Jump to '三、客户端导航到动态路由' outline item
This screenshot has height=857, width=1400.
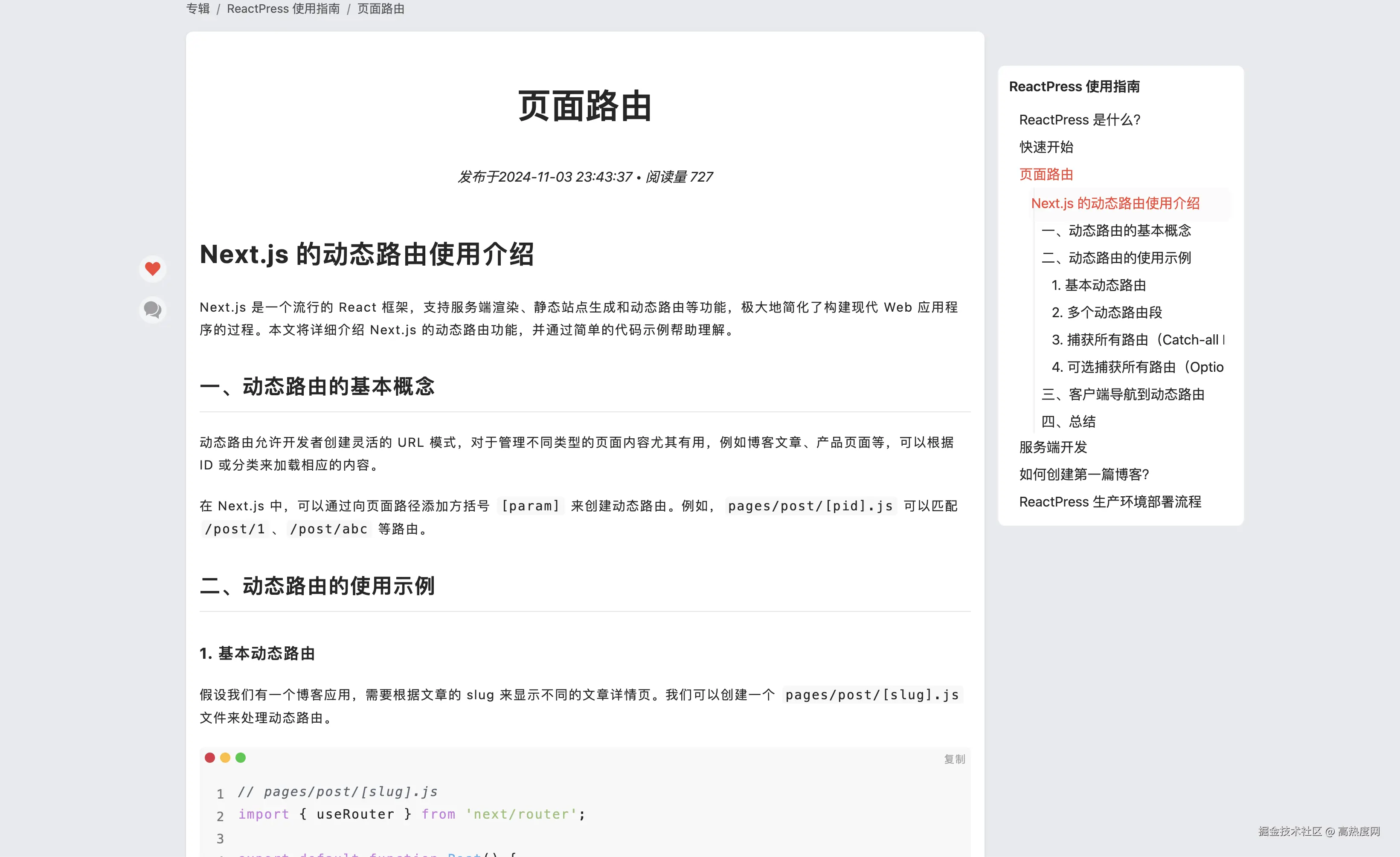(x=1123, y=394)
